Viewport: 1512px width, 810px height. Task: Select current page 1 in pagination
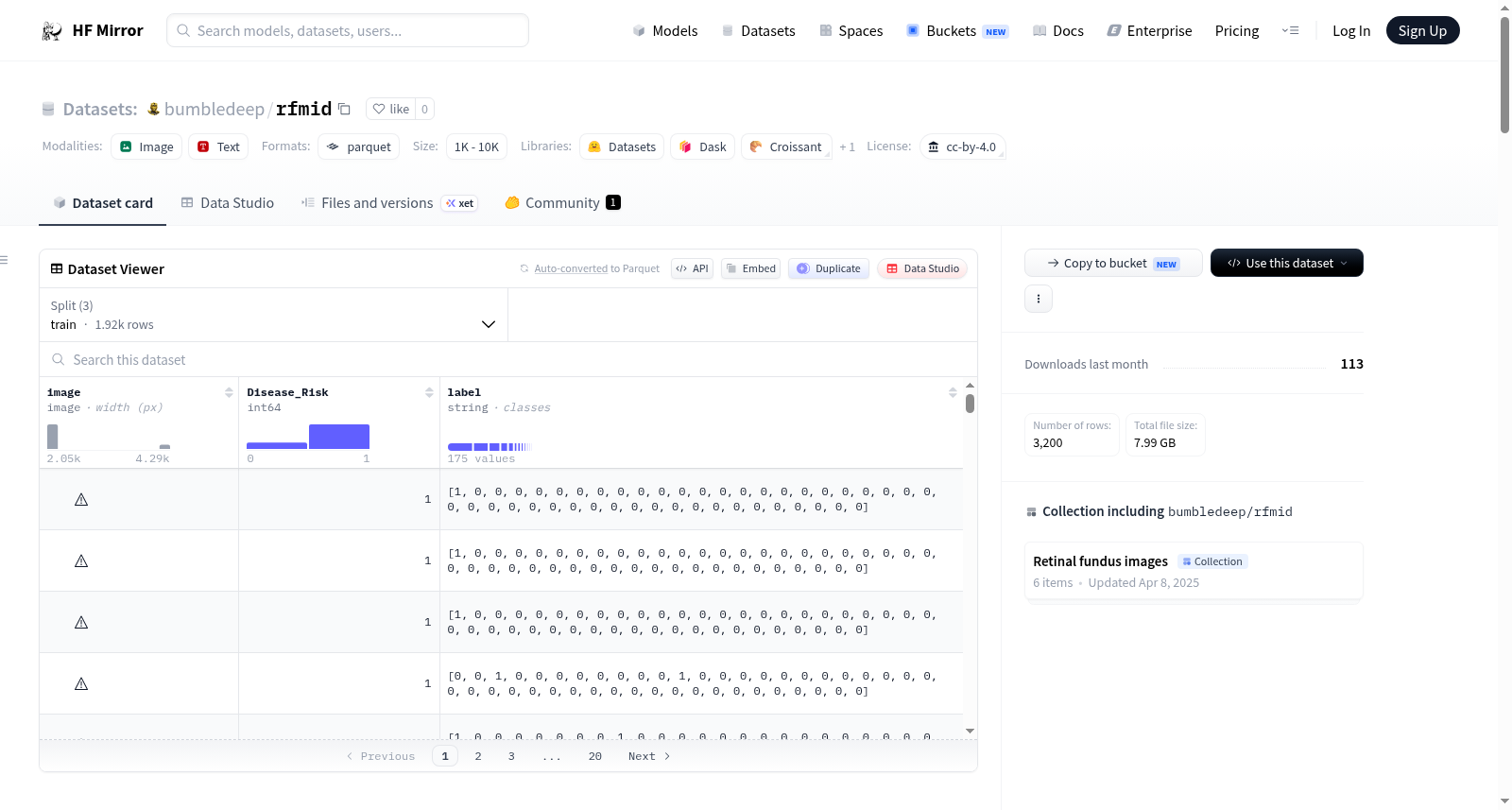pos(445,756)
